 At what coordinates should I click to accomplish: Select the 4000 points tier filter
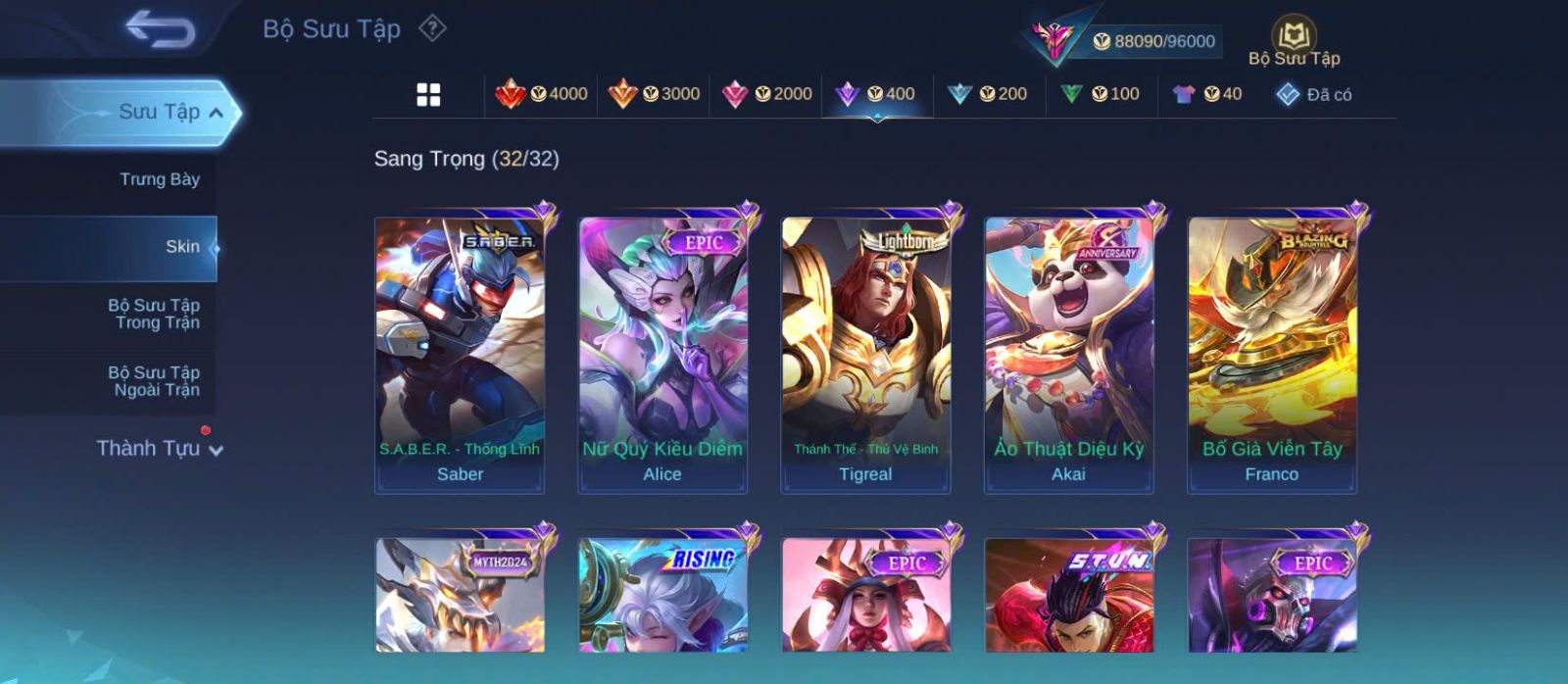click(x=541, y=94)
